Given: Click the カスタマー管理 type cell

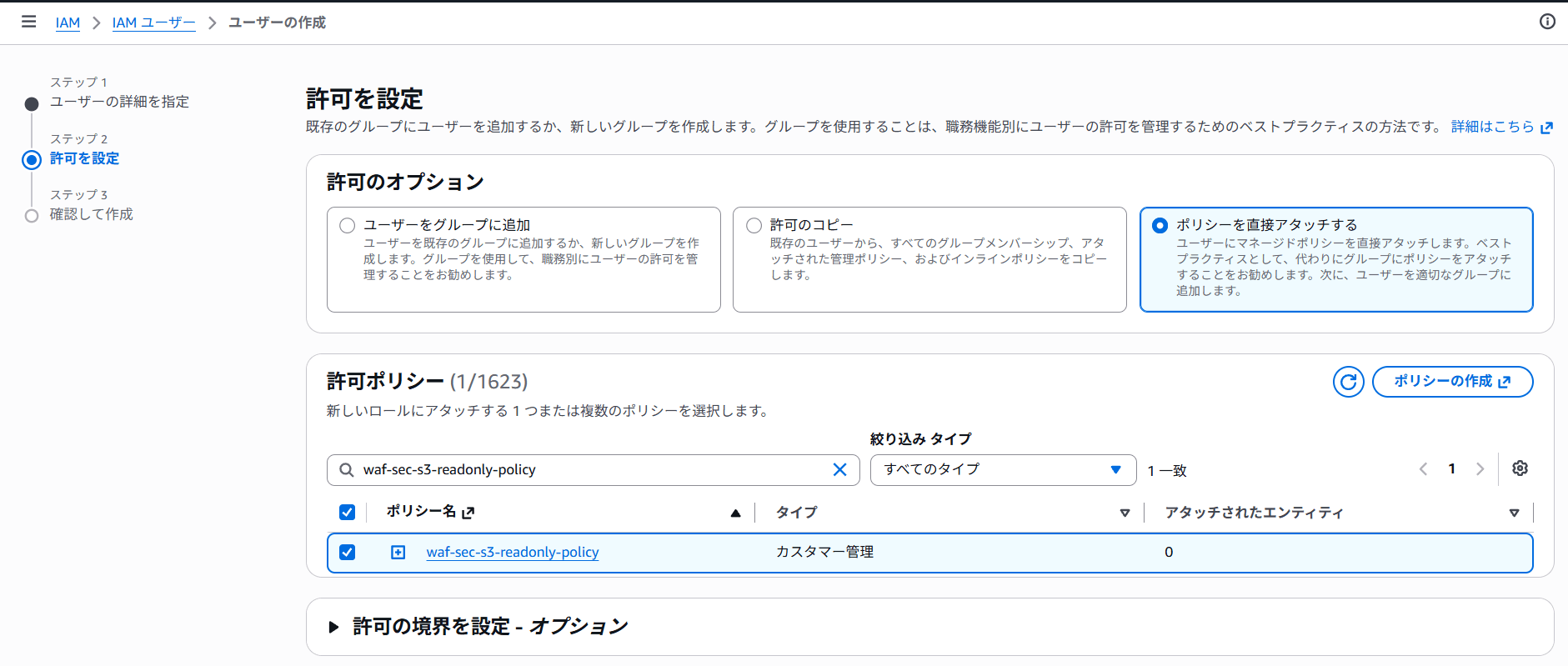Looking at the screenshot, I should pyautogui.click(x=824, y=552).
